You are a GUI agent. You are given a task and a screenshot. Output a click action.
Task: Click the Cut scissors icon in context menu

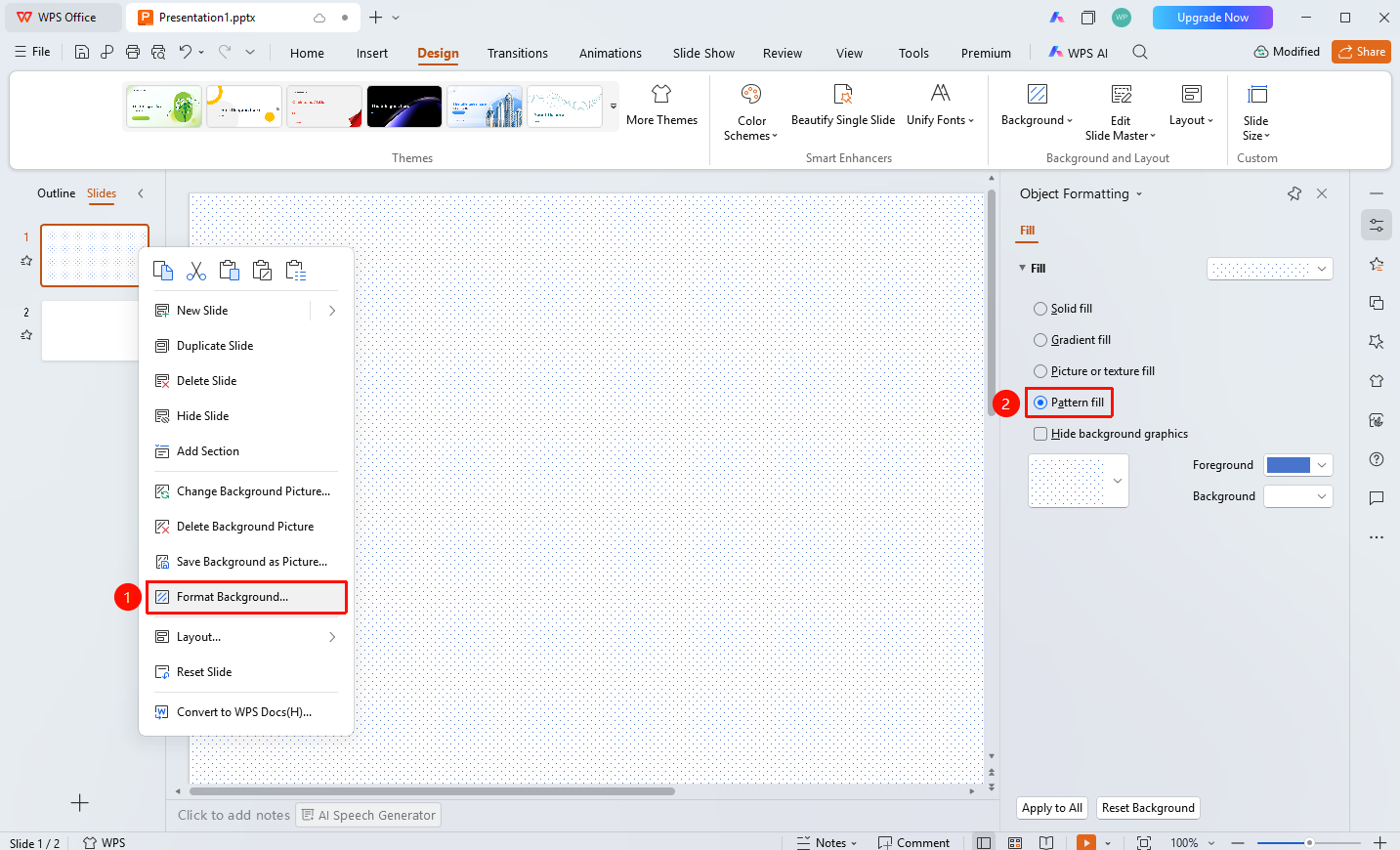tap(196, 271)
